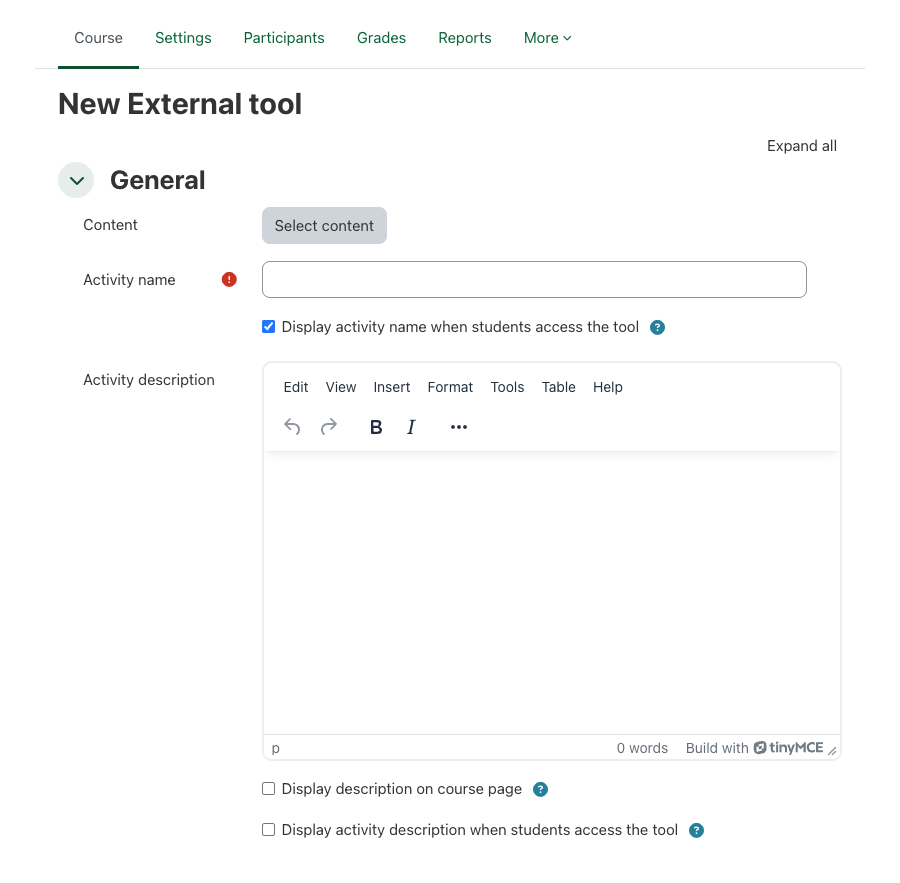Focus the Activity name text field
The height and width of the screenshot is (883, 900).
tap(534, 280)
